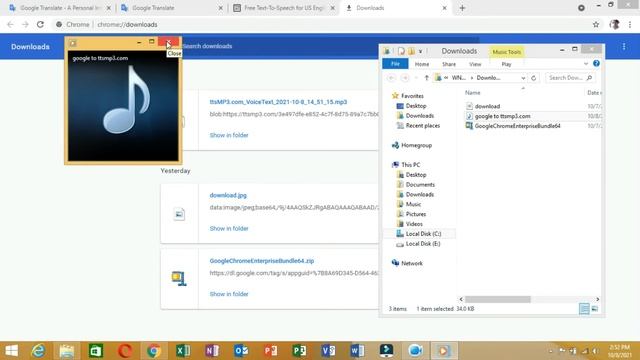Open PowerPoint from the taskbar
The height and width of the screenshot is (360, 640).
(x=270, y=351)
